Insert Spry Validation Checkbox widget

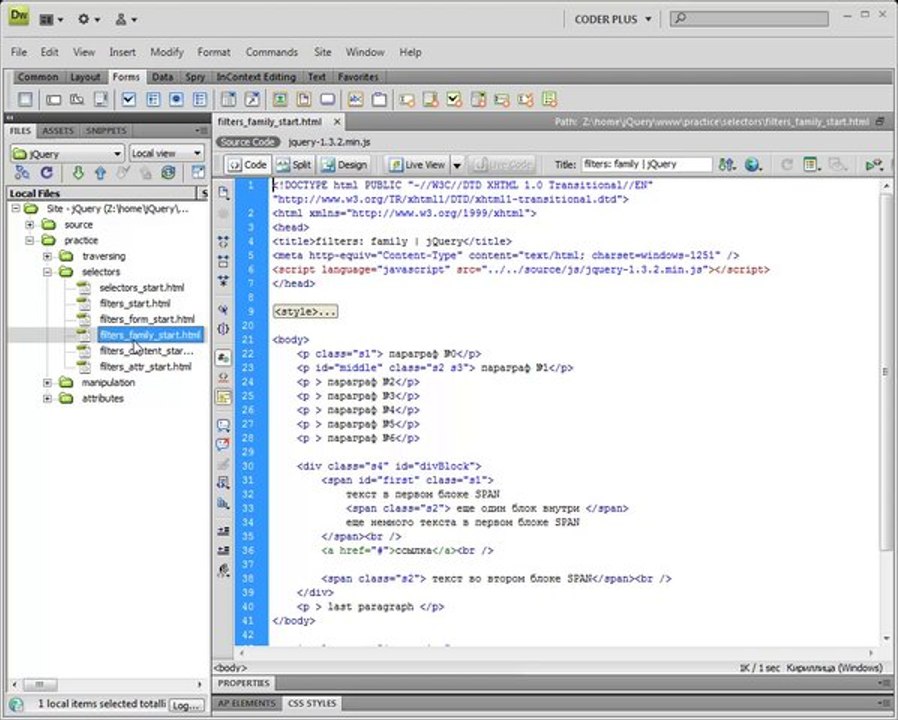pos(454,100)
